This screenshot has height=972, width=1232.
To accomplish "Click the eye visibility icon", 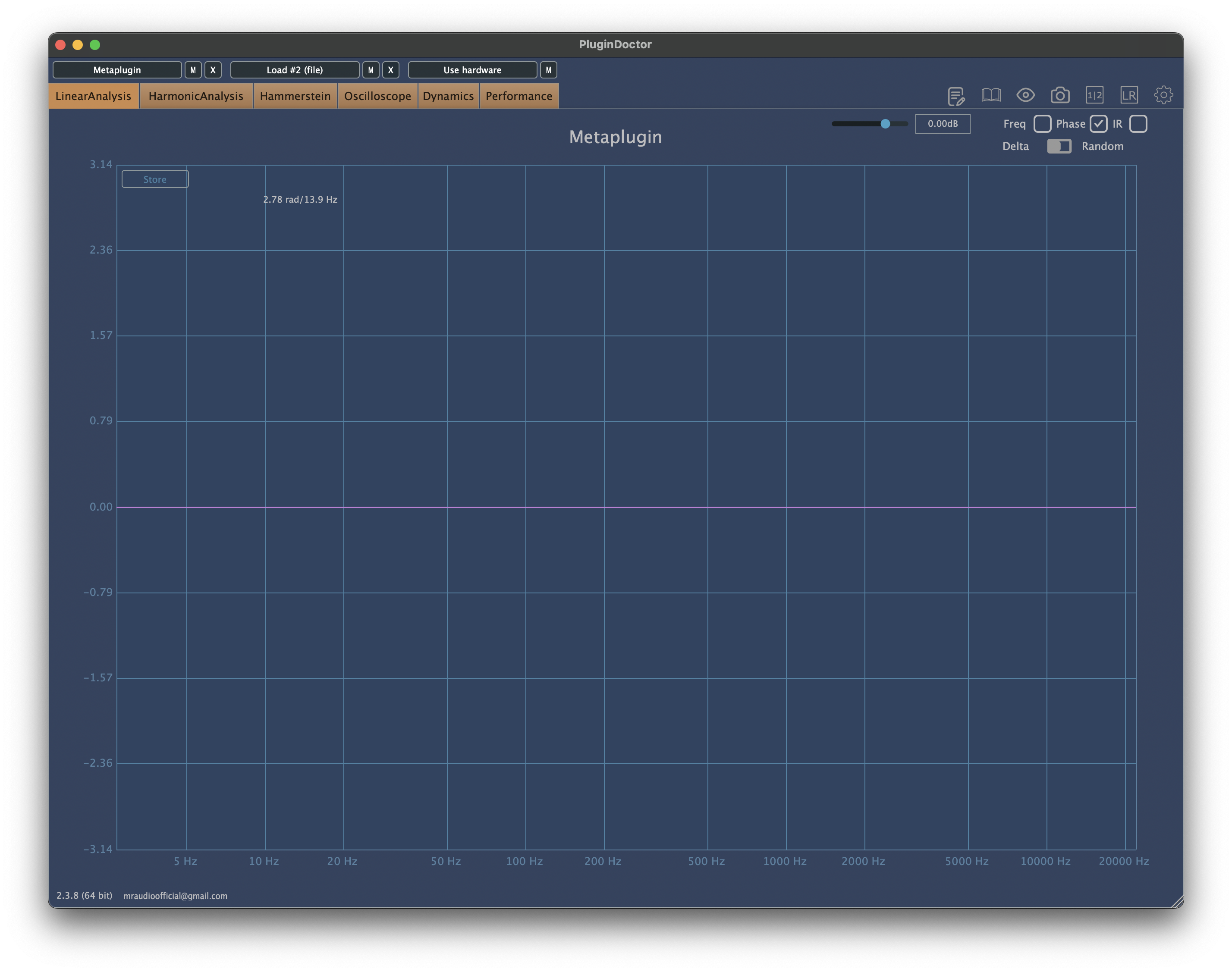I will [x=1025, y=95].
